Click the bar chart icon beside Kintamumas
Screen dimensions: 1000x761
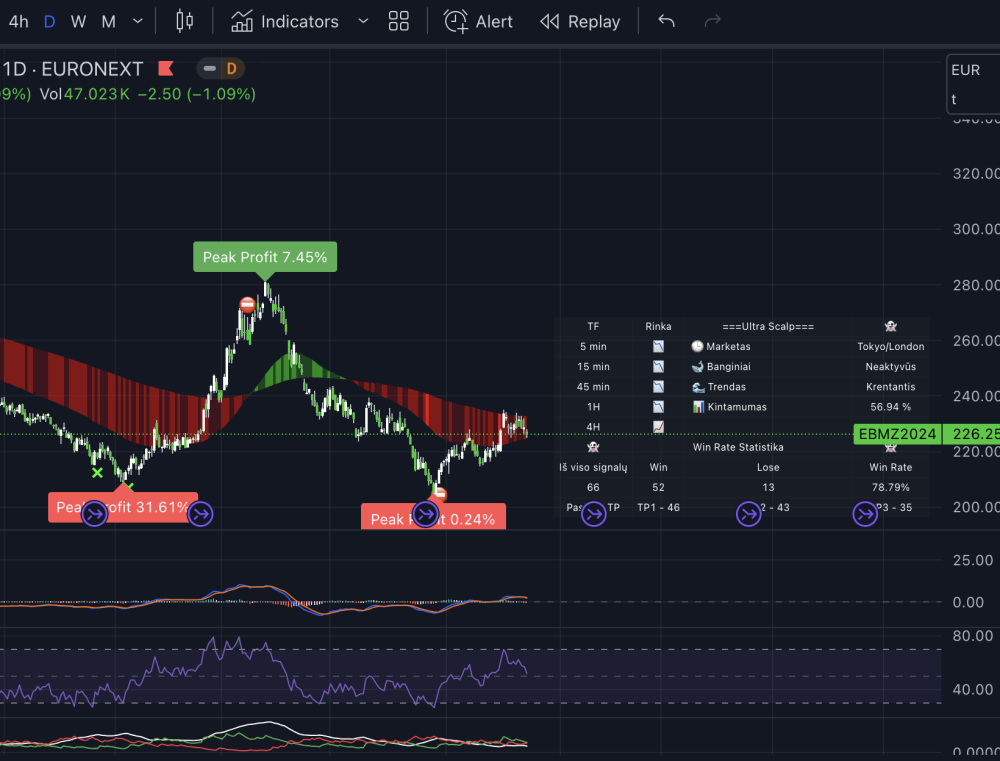click(698, 407)
